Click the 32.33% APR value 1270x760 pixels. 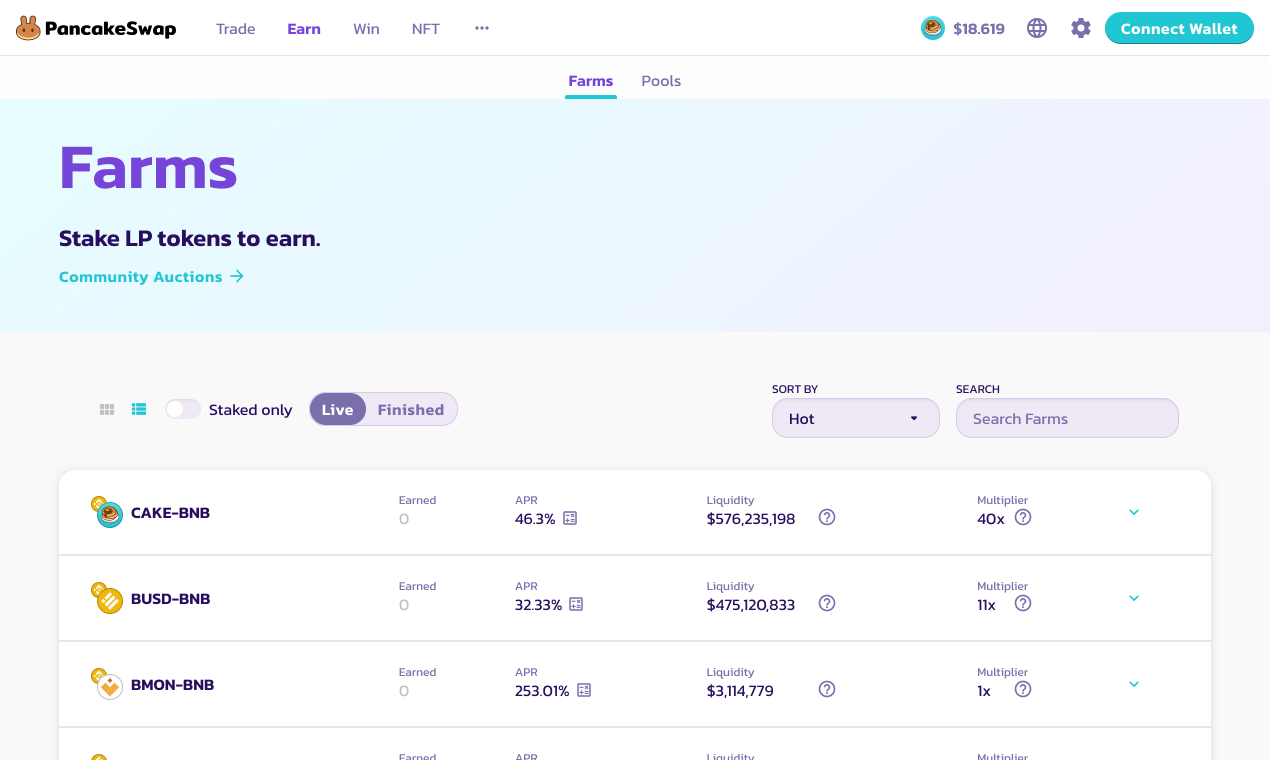(538, 605)
